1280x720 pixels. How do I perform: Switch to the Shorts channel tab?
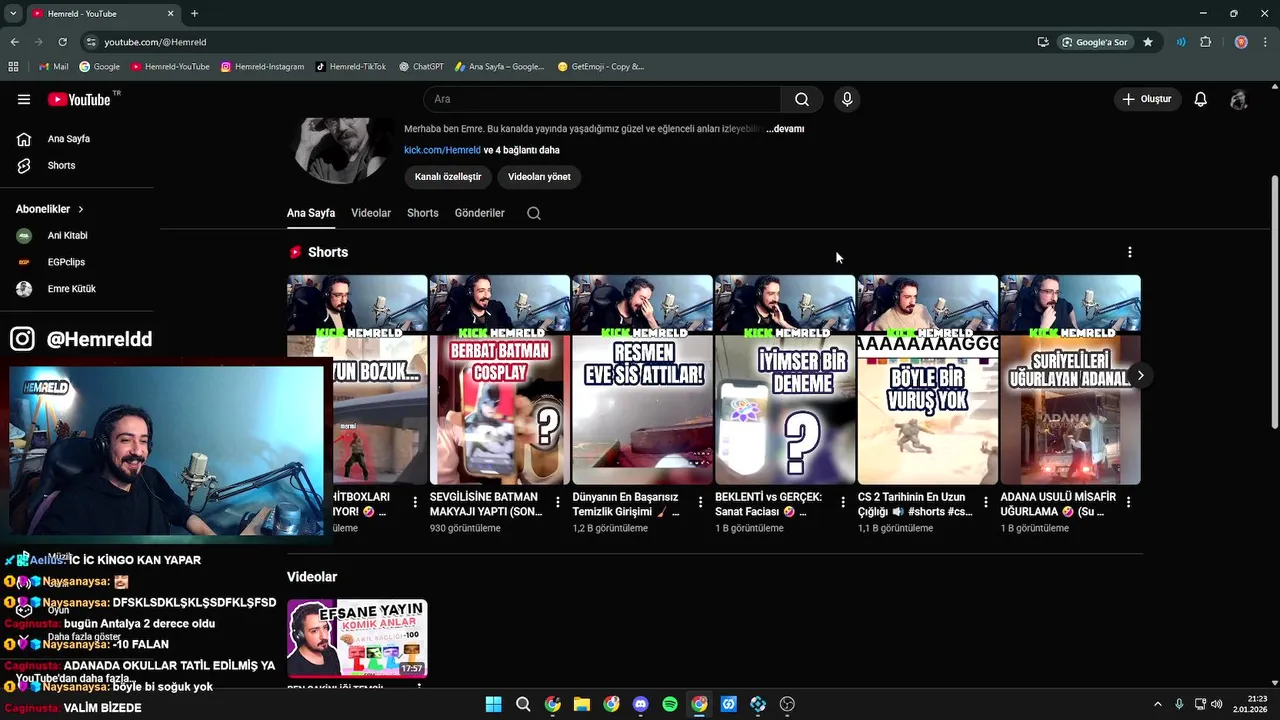pyautogui.click(x=423, y=213)
